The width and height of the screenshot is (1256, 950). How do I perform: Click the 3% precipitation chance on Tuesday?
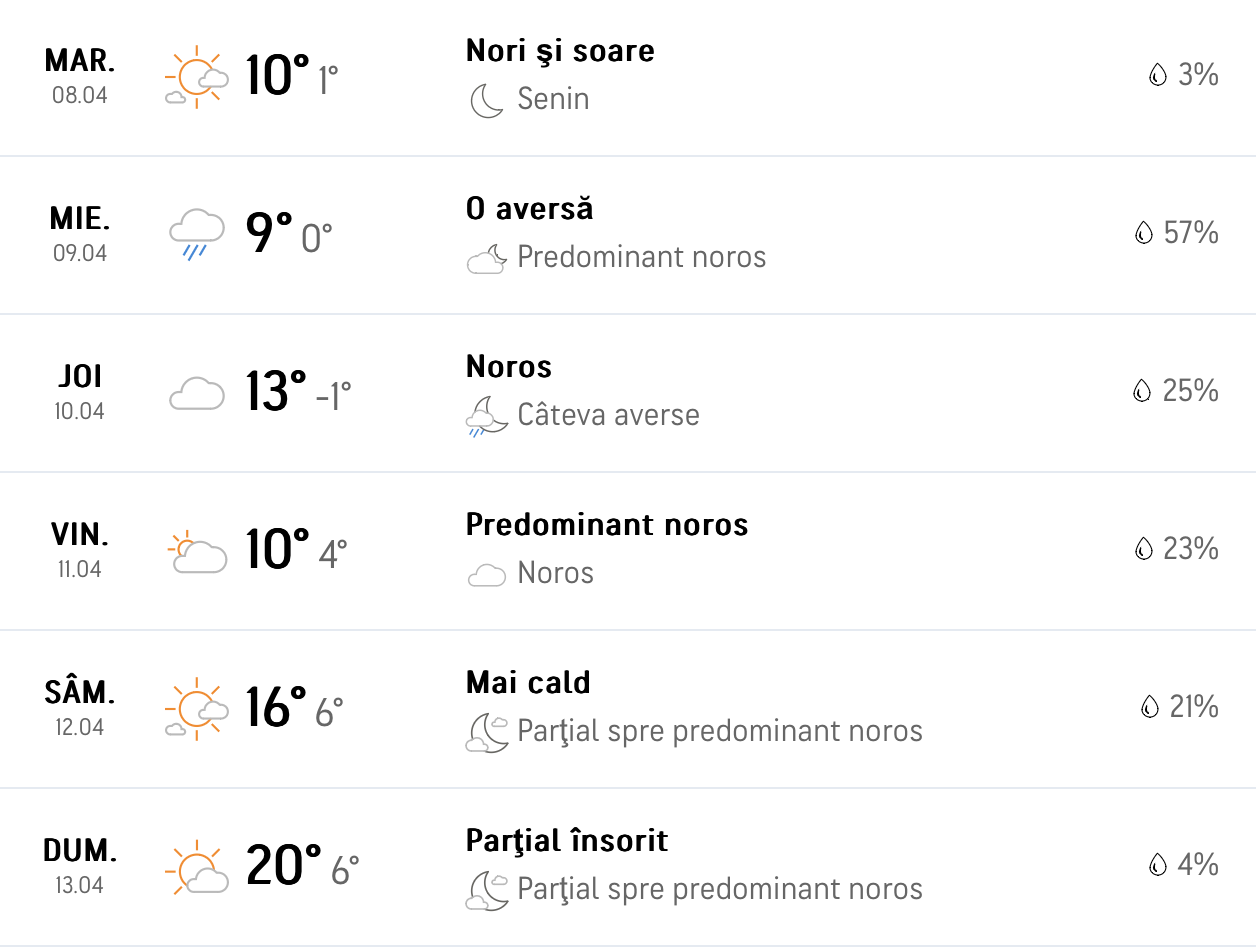(1196, 75)
